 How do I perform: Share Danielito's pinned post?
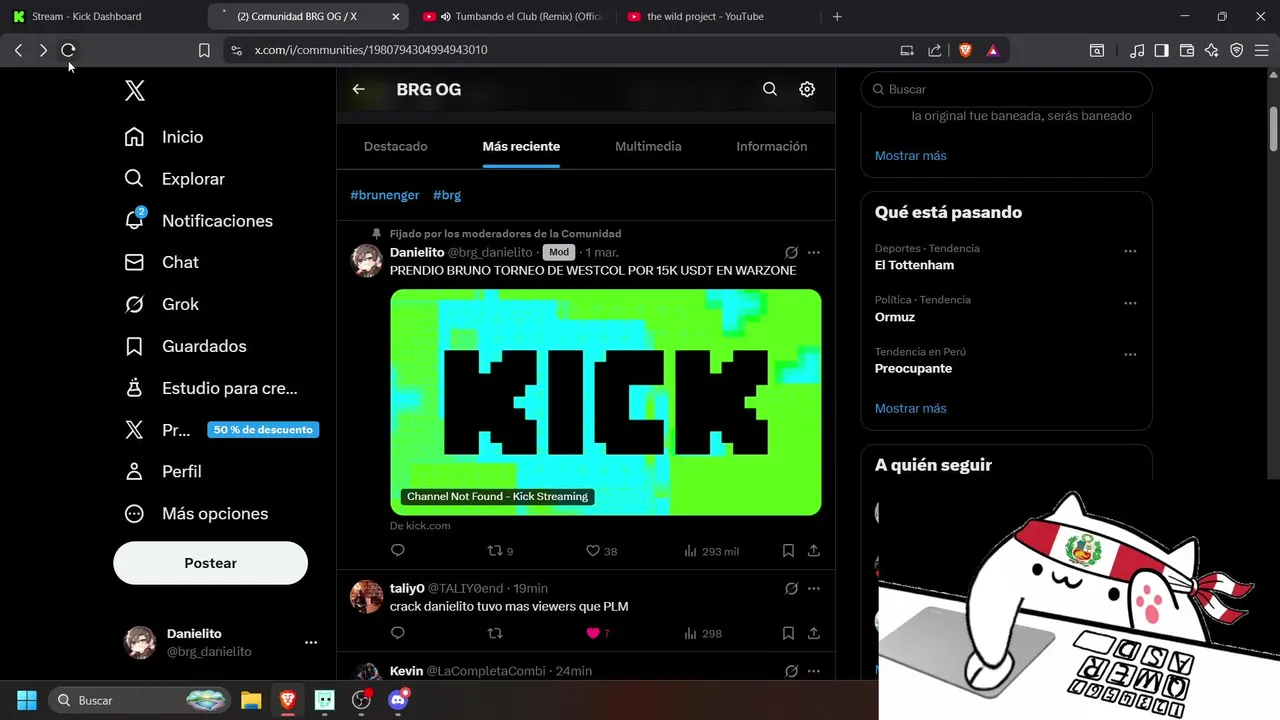click(x=814, y=551)
